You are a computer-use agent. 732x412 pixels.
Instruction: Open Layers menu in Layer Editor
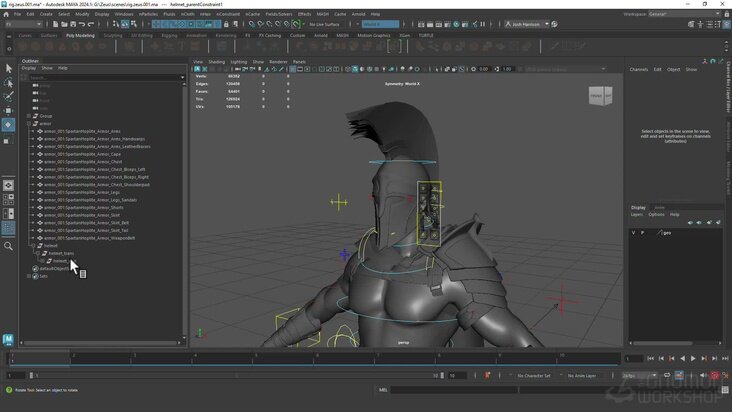(x=637, y=215)
